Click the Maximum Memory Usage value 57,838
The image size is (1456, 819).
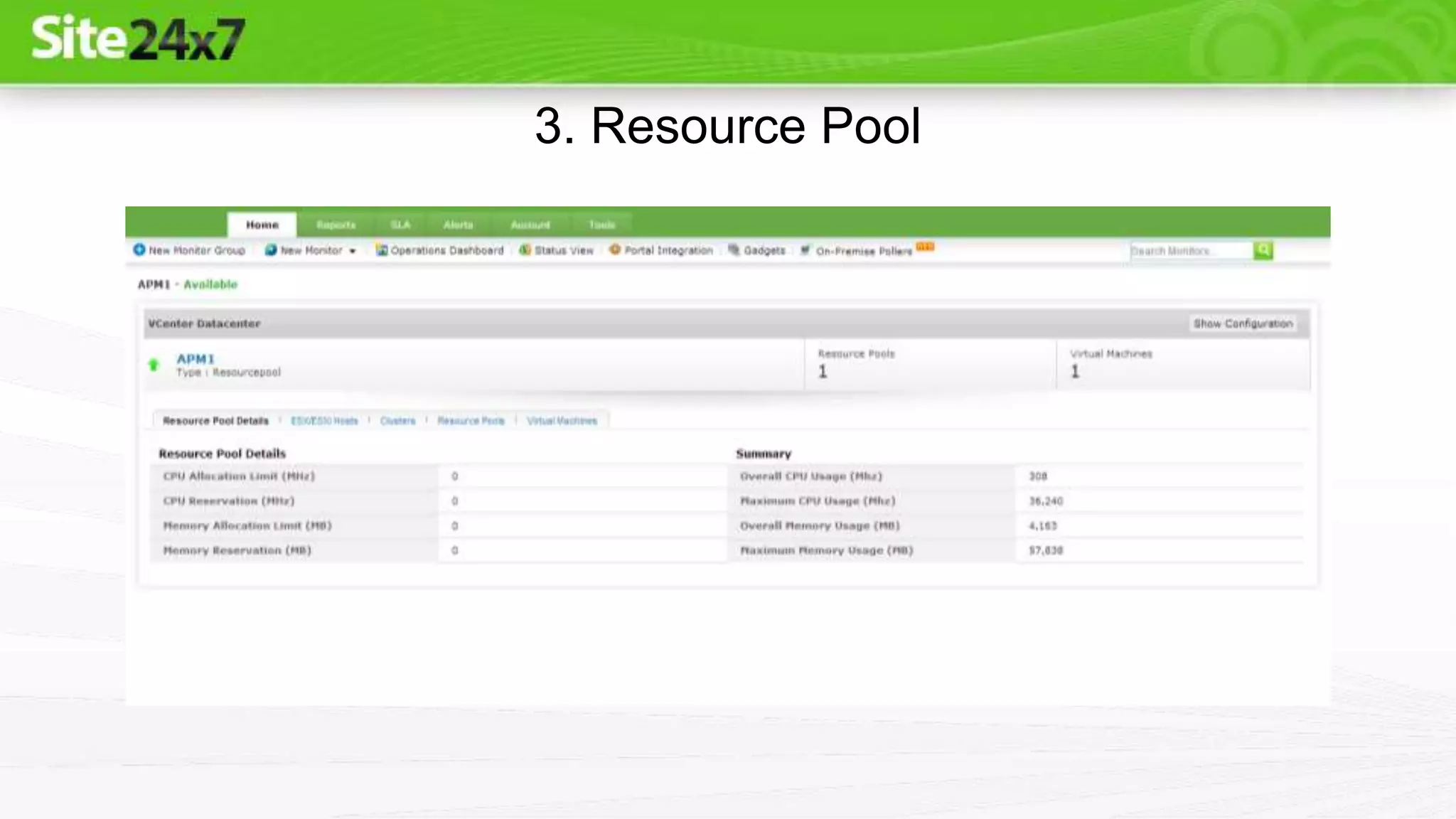tap(1046, 550)
